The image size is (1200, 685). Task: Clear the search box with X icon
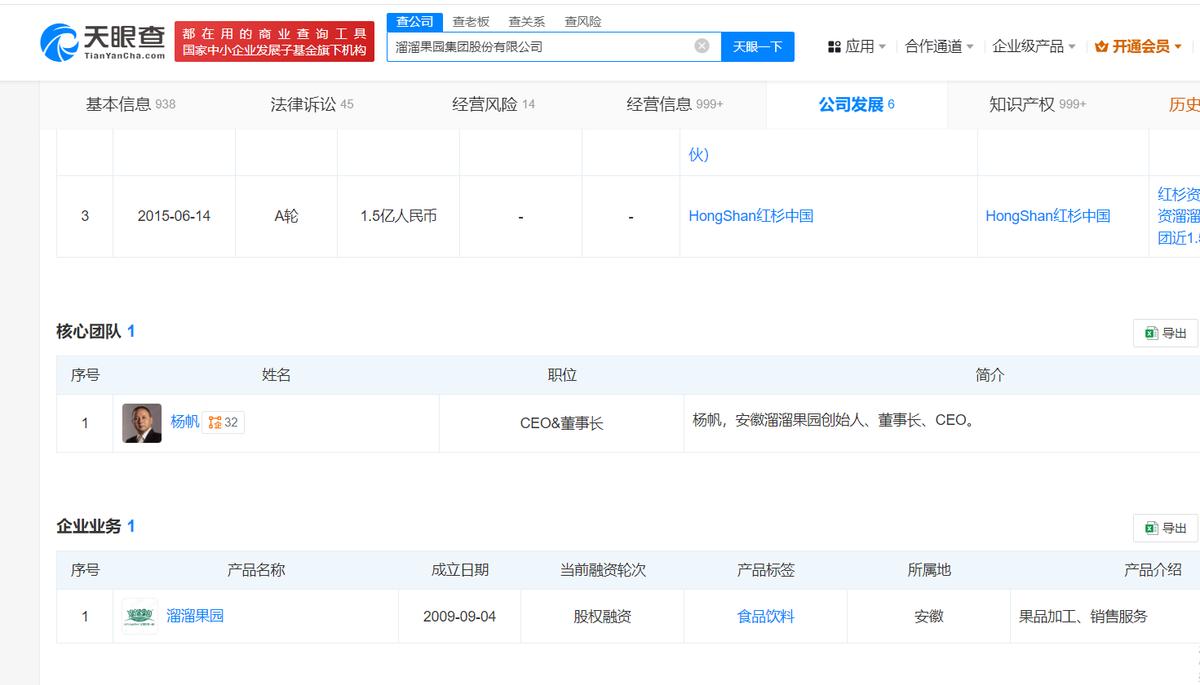pos(702,46)
